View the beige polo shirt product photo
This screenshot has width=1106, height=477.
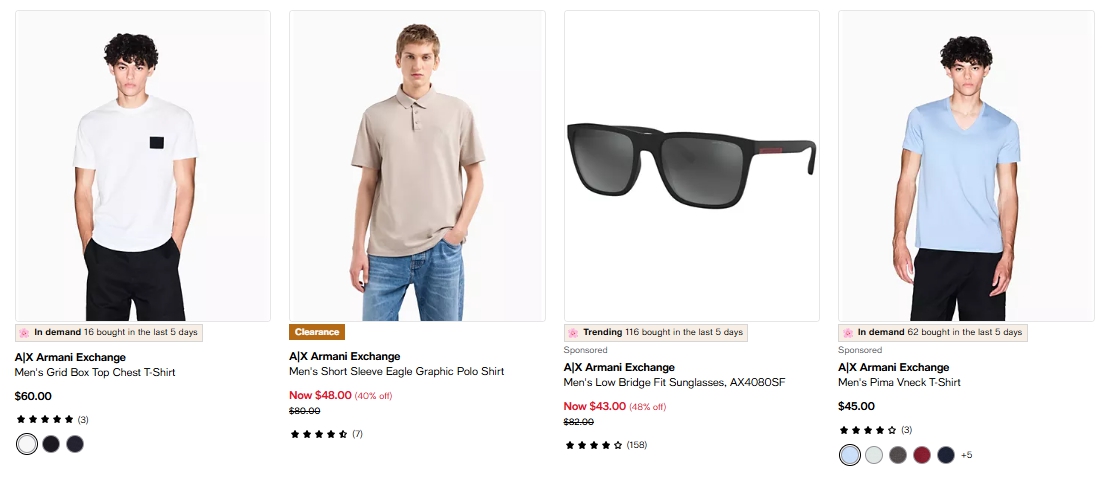417,165
